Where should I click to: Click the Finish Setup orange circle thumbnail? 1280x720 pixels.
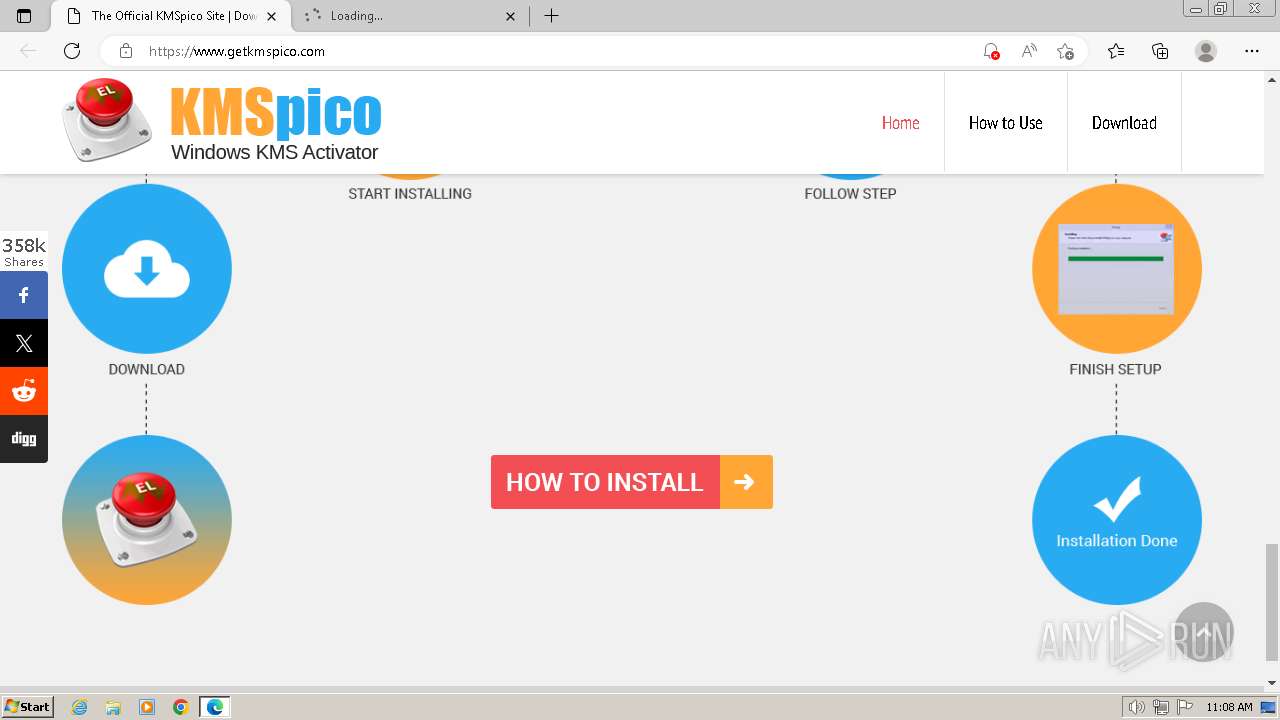coord(1117,268)
